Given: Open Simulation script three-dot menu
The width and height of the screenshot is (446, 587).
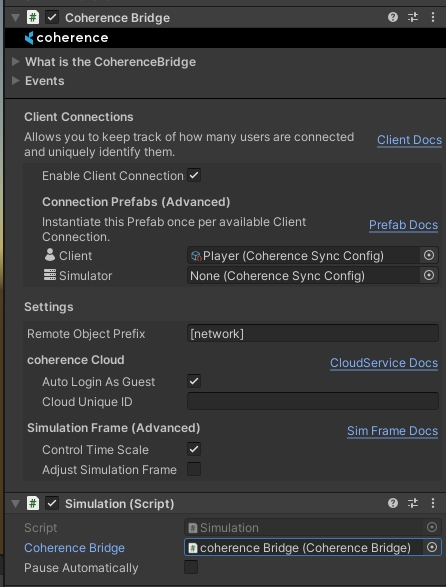Looking at the screenshot, I should pyautogui.click(x=433, y=503).
